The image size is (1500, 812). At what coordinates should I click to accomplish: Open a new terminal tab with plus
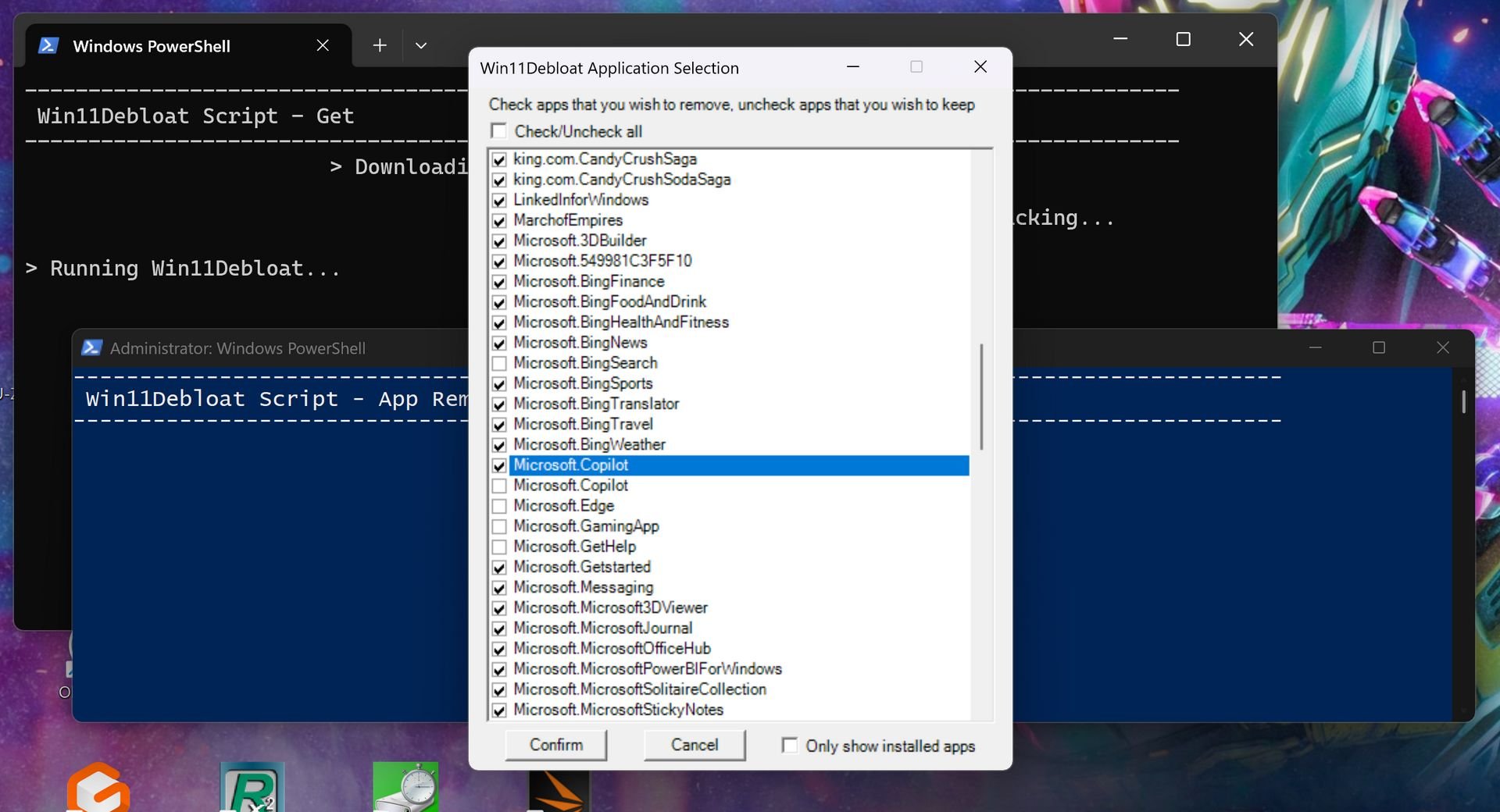[380, 46]
